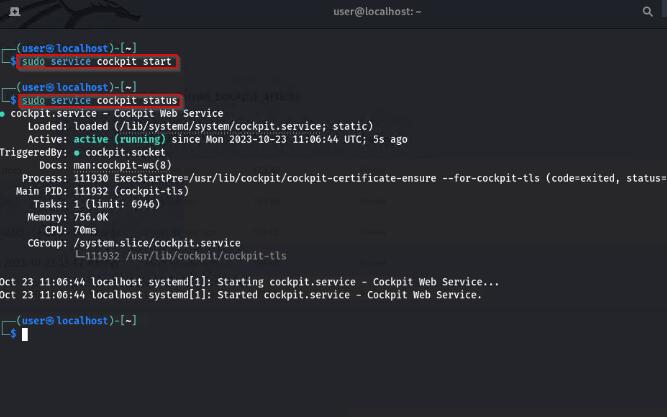Click the green 'active (running)' status text
Image resolution: width=667 pixels, height=417 pixels.
[x=115, y=139]
